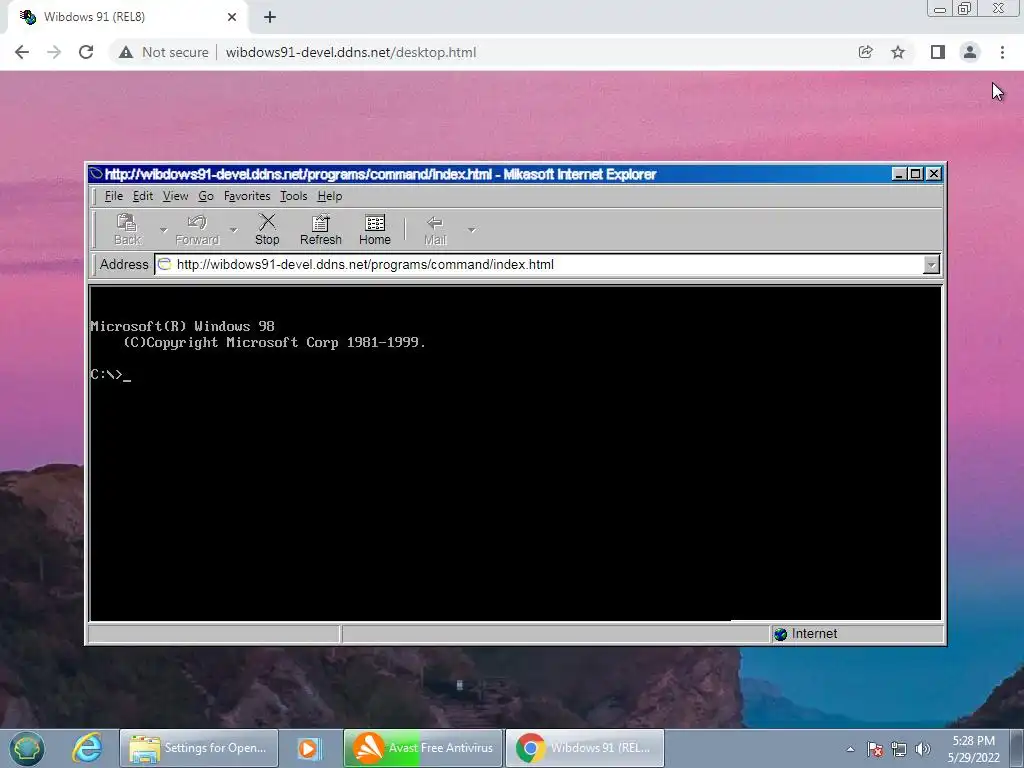Expand the Back history dropdown arrow

(x=163, y=230)
